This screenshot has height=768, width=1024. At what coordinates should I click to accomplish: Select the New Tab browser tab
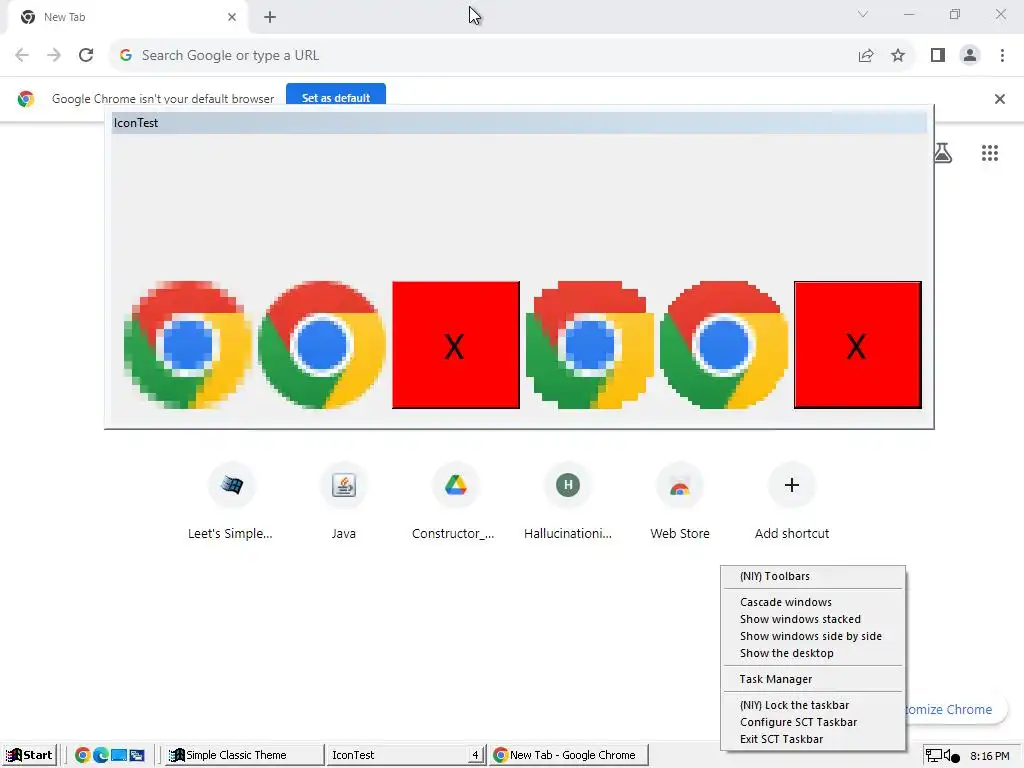click(127, 17)
